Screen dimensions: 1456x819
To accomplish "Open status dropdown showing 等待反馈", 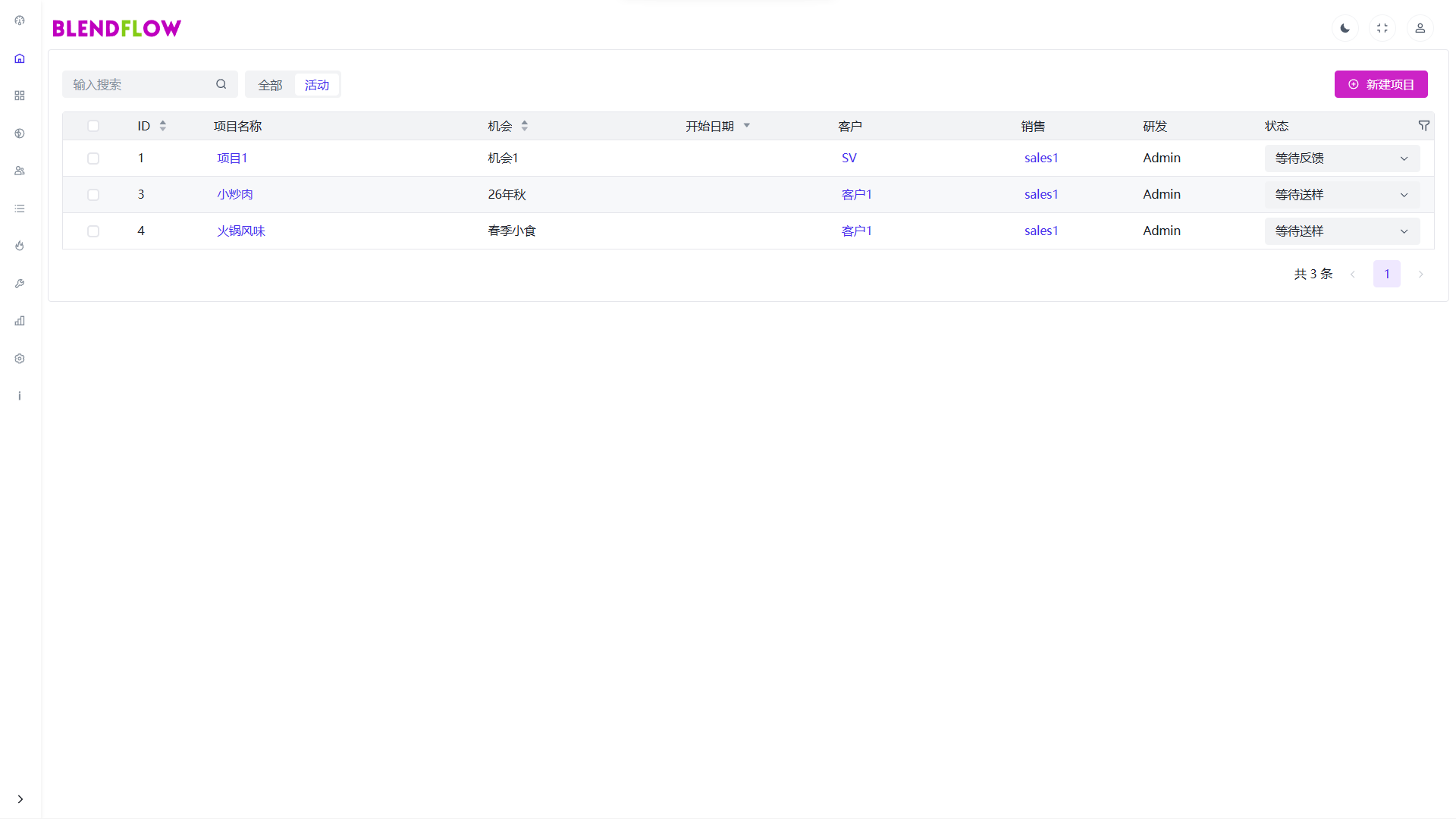I will (1341, 158).
